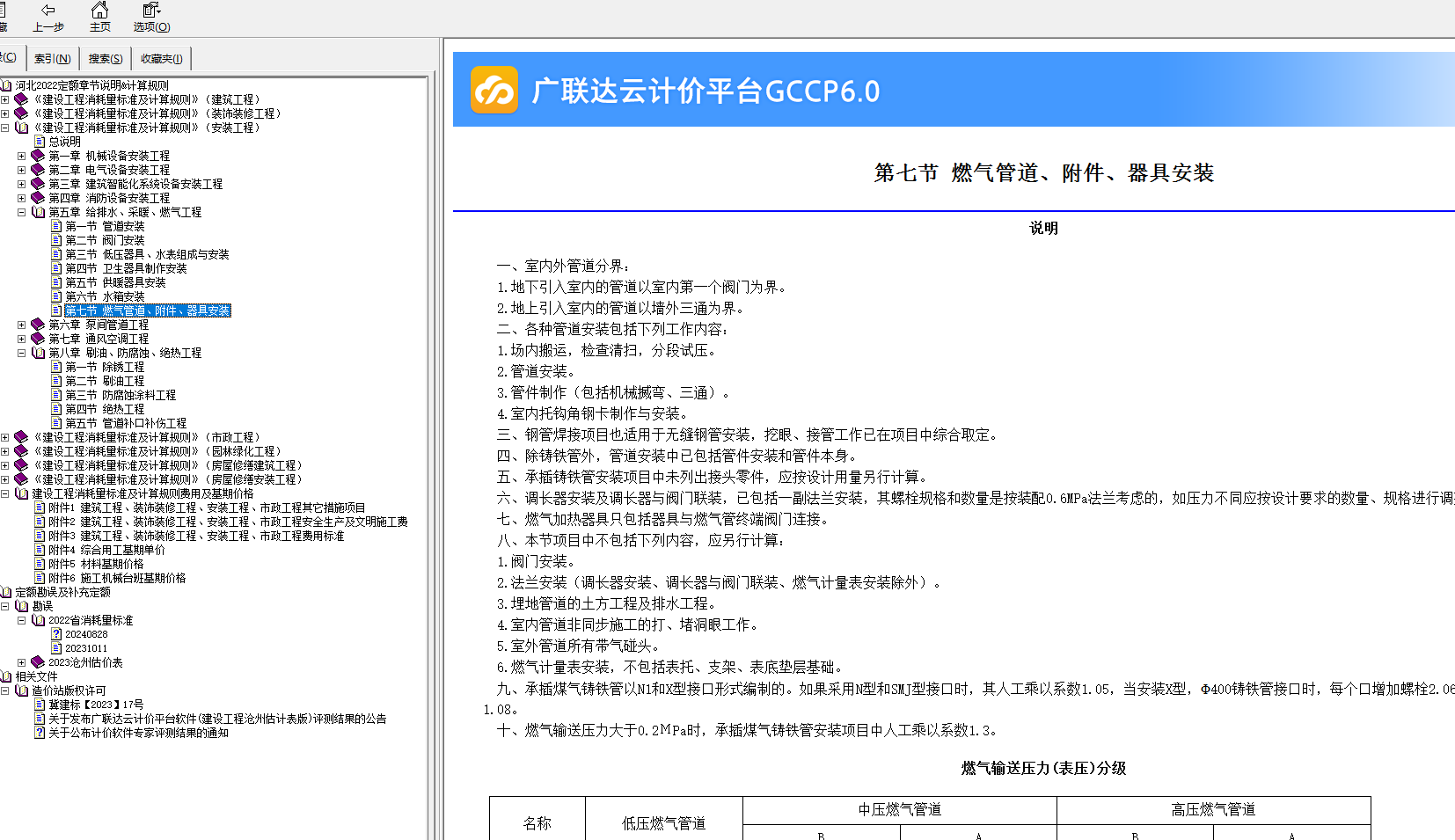Switch to the 收藏夹(I) tab
This screenshot has width=1455, height=840.
point(161,59)
